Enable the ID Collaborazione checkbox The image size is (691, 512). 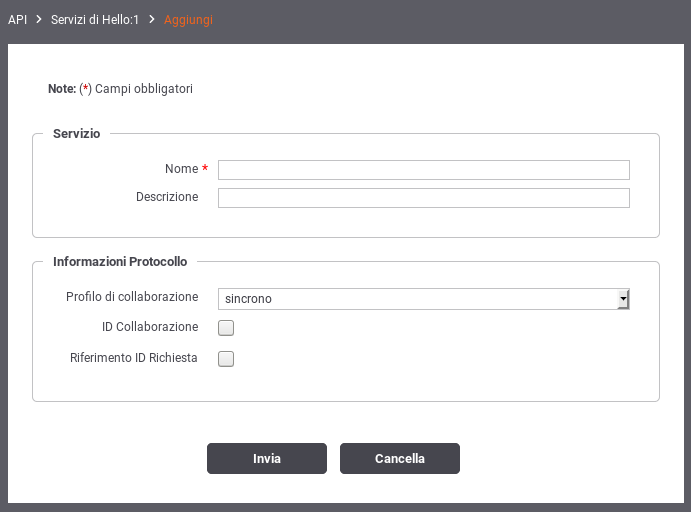[x=226, y=328]
